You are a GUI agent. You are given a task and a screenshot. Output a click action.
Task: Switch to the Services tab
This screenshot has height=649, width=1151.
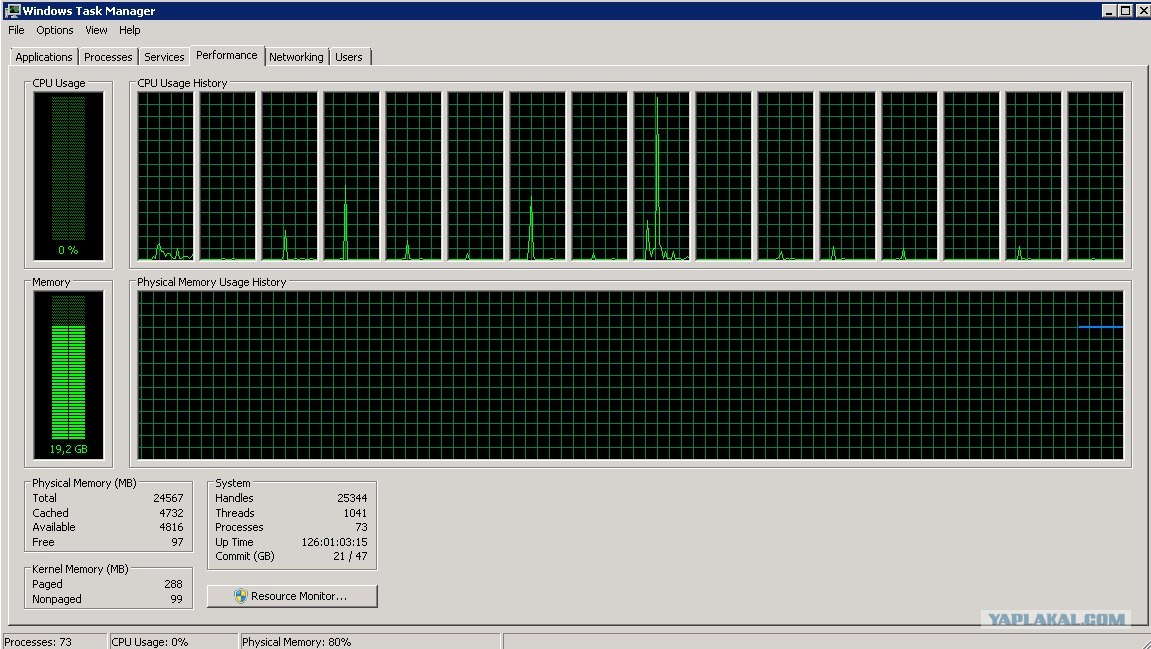(164, 57)
